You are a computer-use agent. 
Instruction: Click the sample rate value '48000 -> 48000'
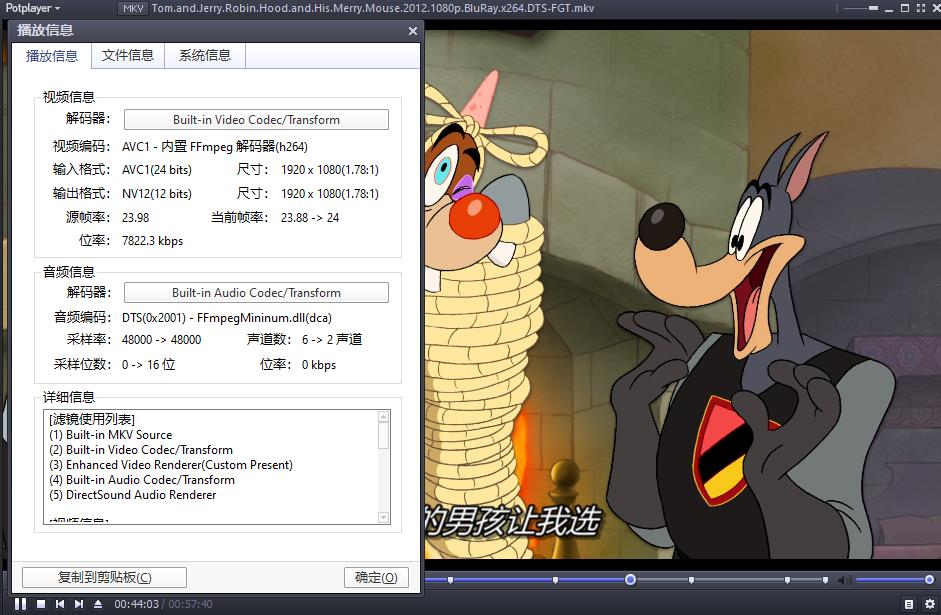[161, 340]
